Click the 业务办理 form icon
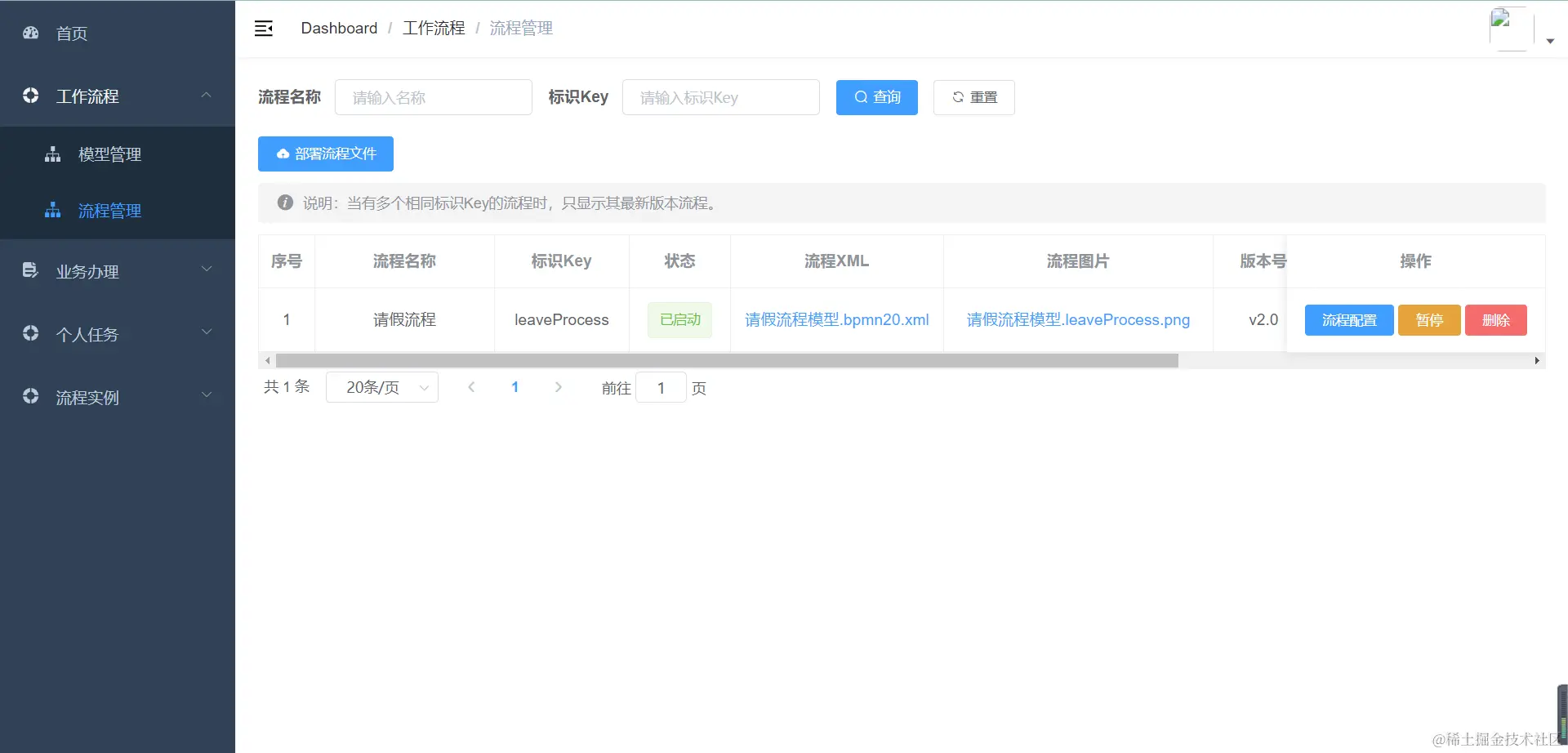Image resolution: width=1568 pixels, height=753 pixels. 30,270
